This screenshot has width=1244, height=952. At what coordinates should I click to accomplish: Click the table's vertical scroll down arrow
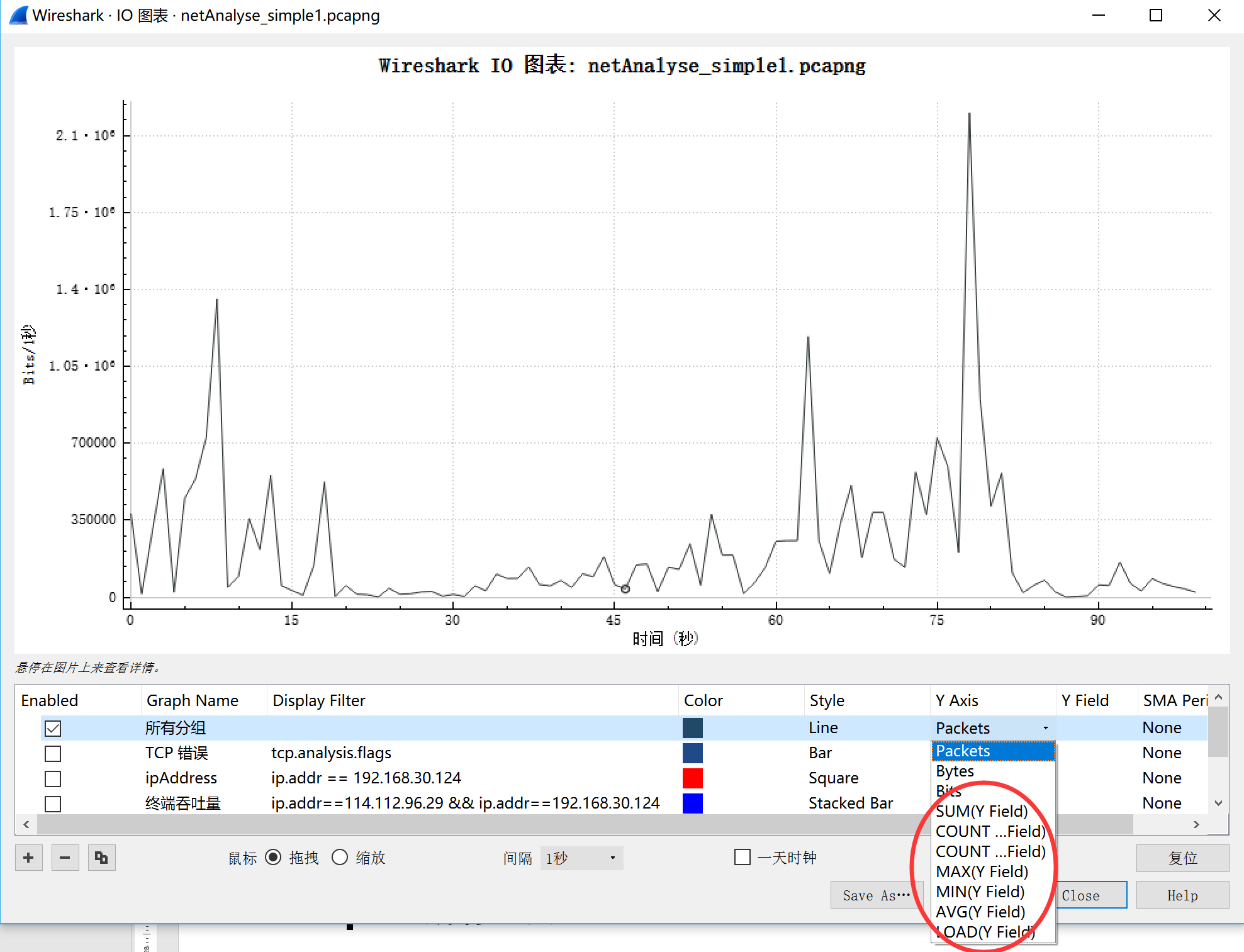coord(1219,804)
